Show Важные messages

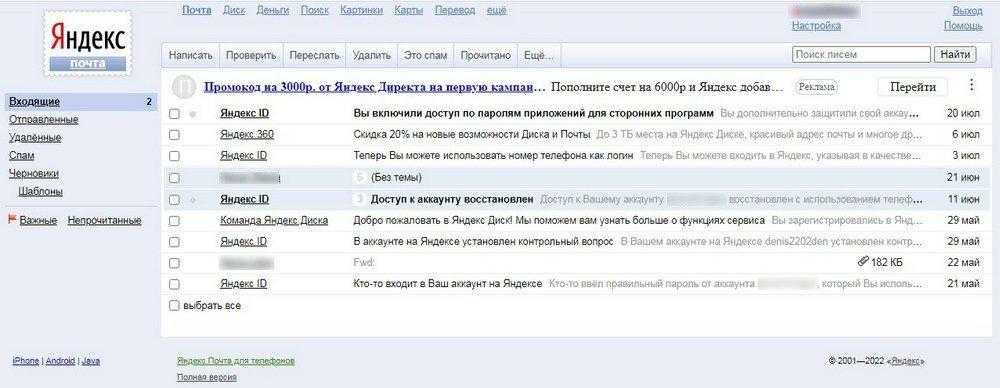click(38, 220)
